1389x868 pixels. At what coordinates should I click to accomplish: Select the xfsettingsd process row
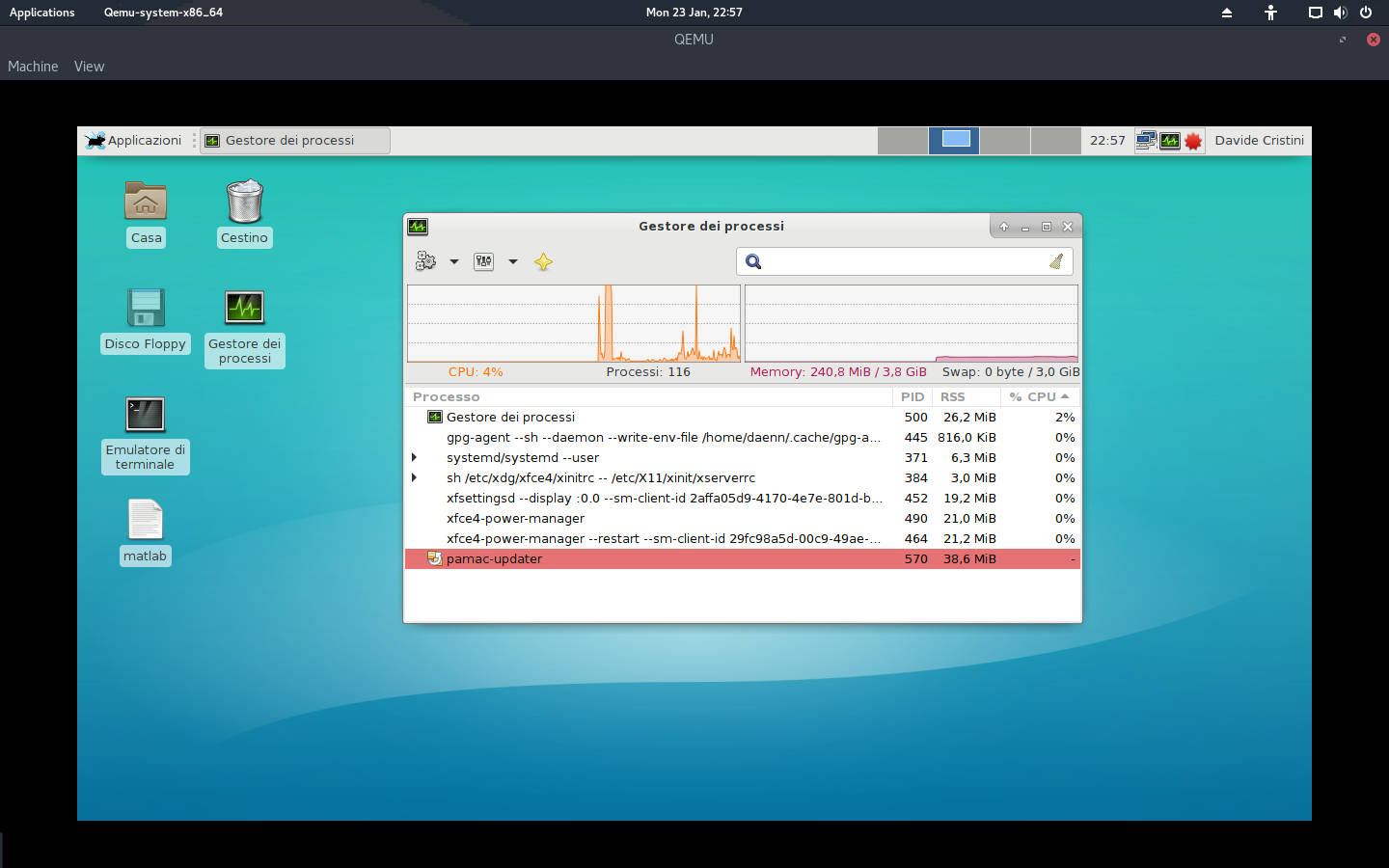click(743, 498)
